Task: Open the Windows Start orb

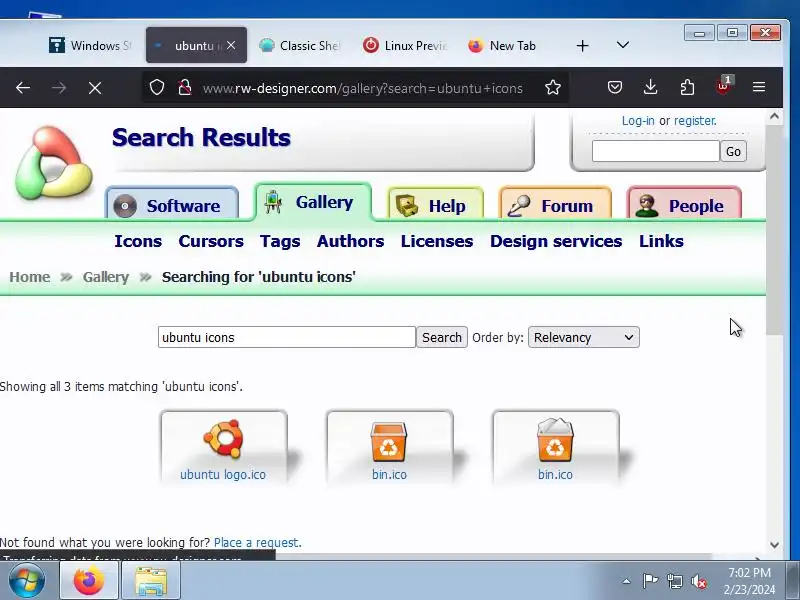Action: [27, 580]
